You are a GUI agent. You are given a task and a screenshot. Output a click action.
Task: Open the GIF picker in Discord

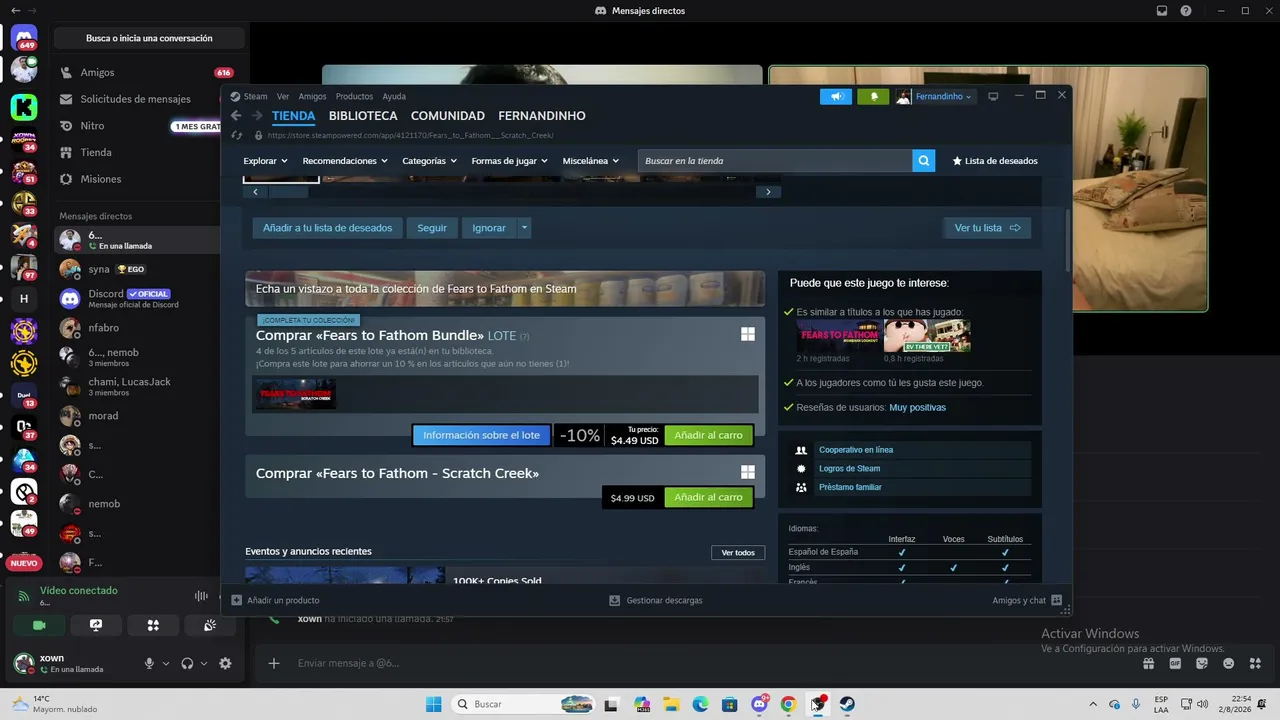1175,663
